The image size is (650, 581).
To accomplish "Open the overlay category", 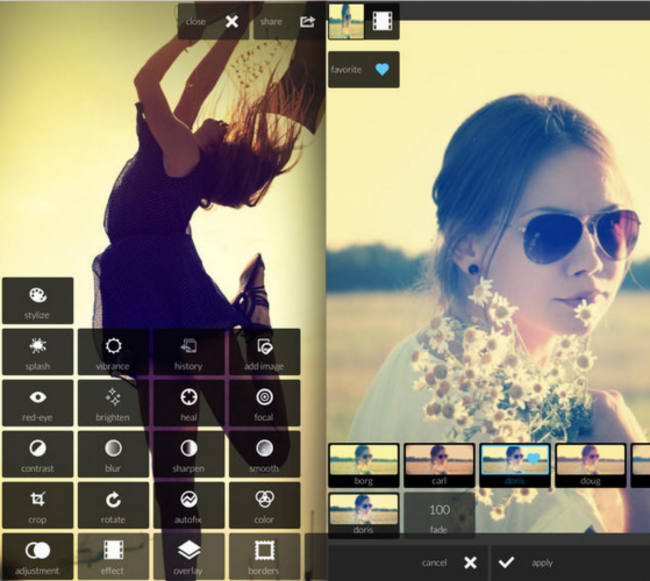I will pyautogui.click(x=188, y=556).
